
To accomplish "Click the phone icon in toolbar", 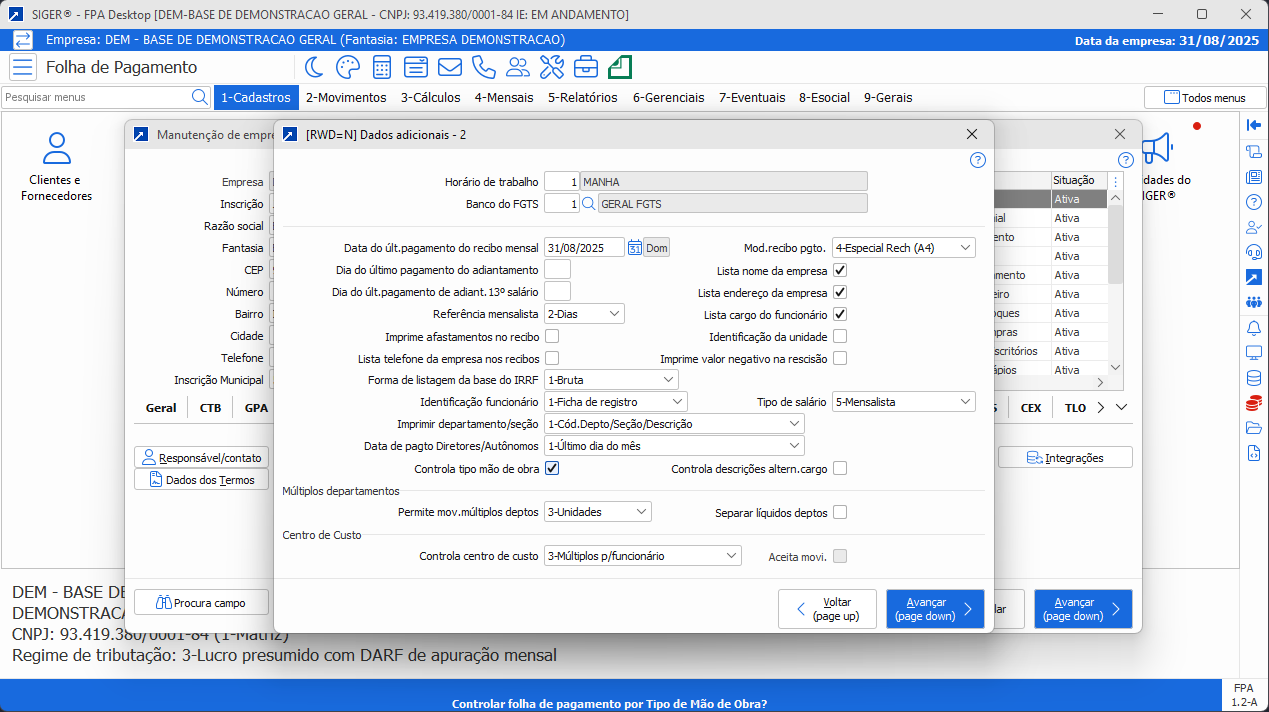I will click(483, 67).
